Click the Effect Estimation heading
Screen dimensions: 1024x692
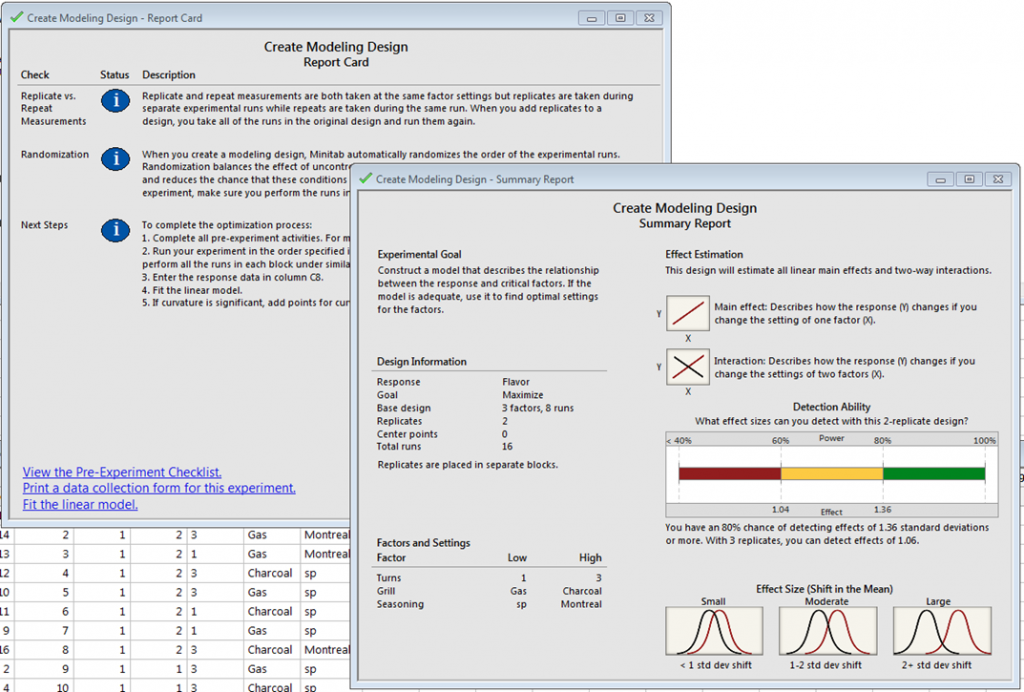[704, 255]
